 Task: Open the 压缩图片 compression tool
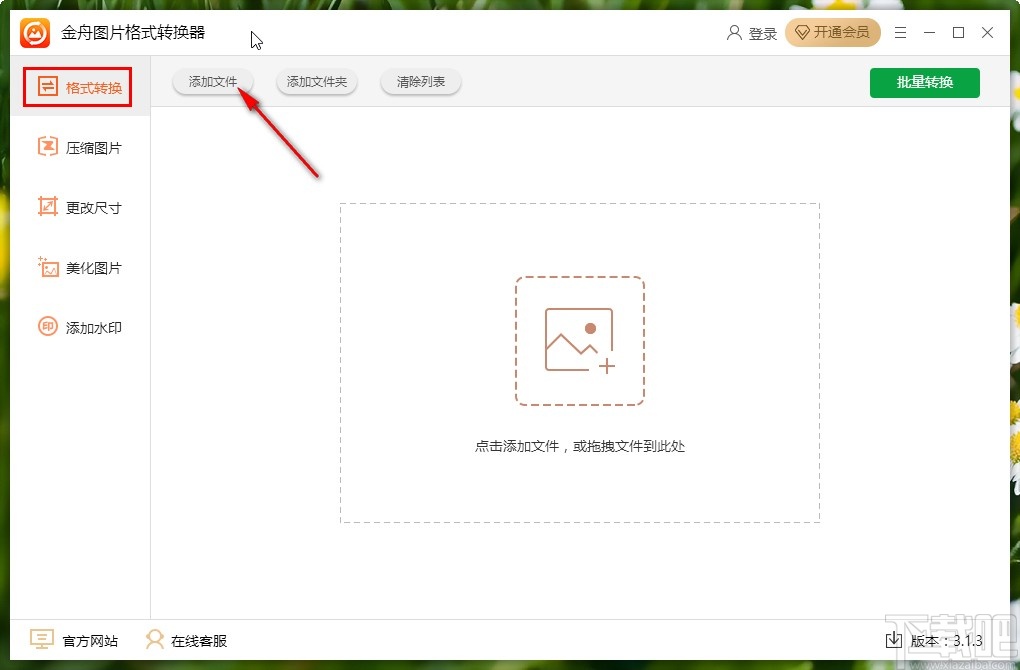click(46, 147)
